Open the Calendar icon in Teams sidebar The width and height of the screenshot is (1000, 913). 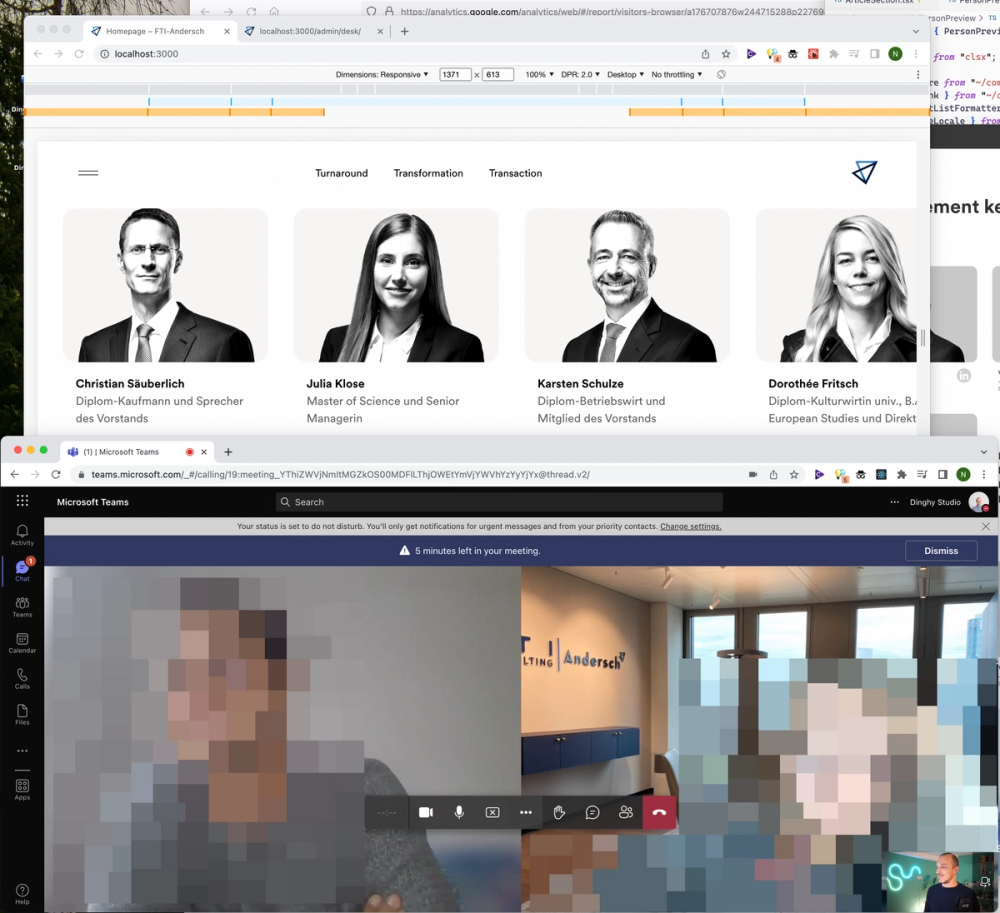22,642
